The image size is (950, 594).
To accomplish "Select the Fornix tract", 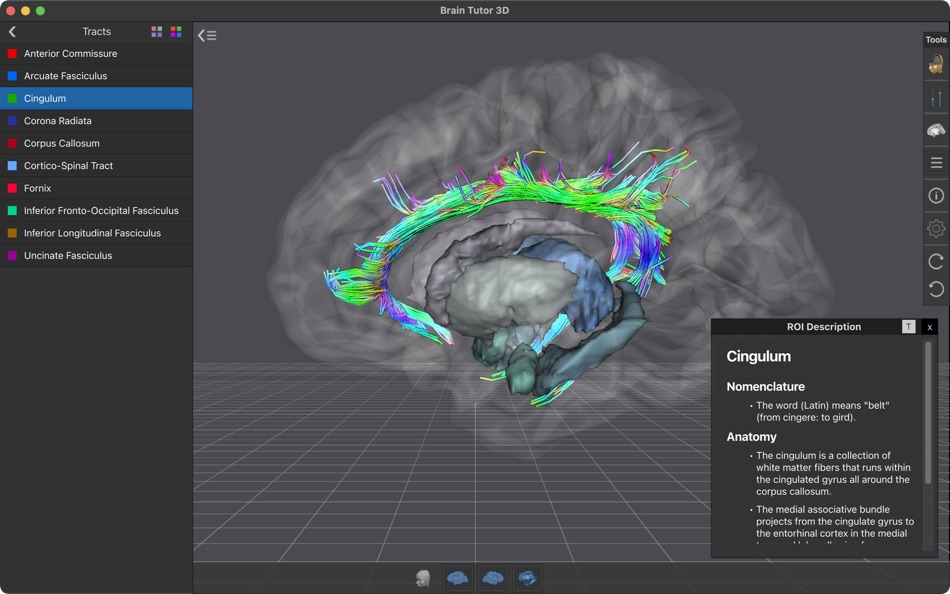I will click(x=96, y=189).
